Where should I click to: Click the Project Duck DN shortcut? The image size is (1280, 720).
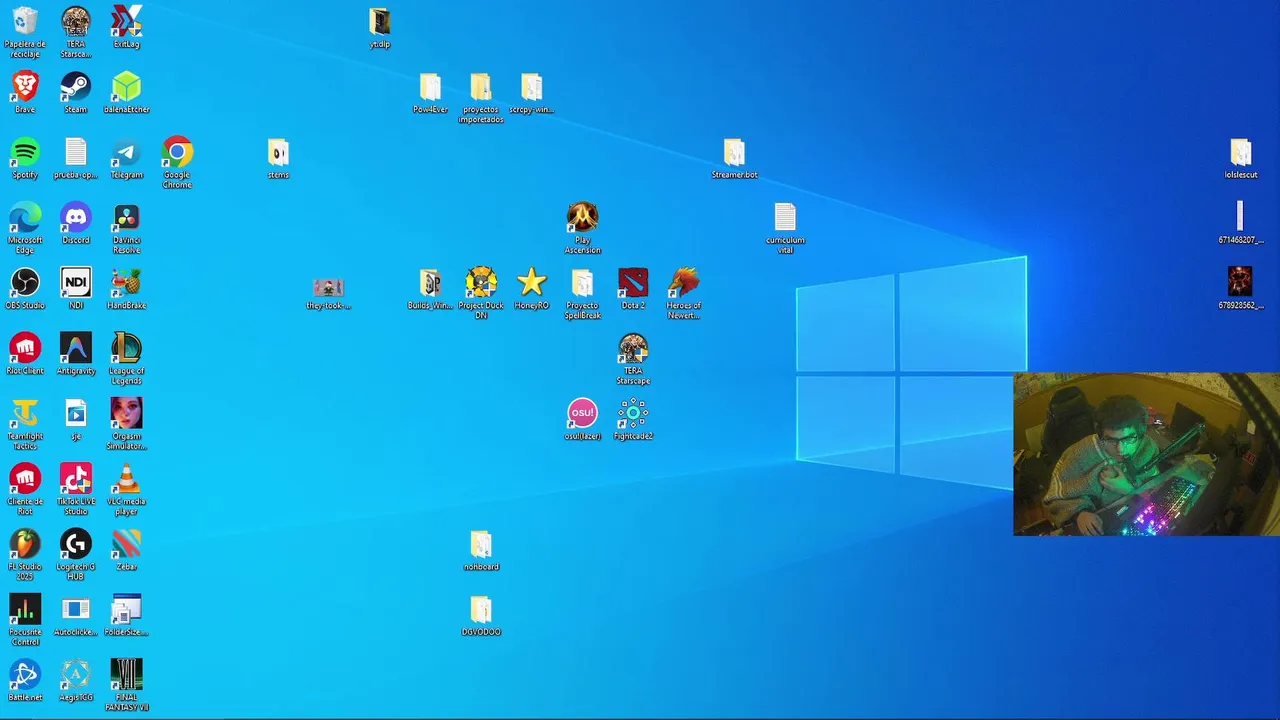coord(481,283)
